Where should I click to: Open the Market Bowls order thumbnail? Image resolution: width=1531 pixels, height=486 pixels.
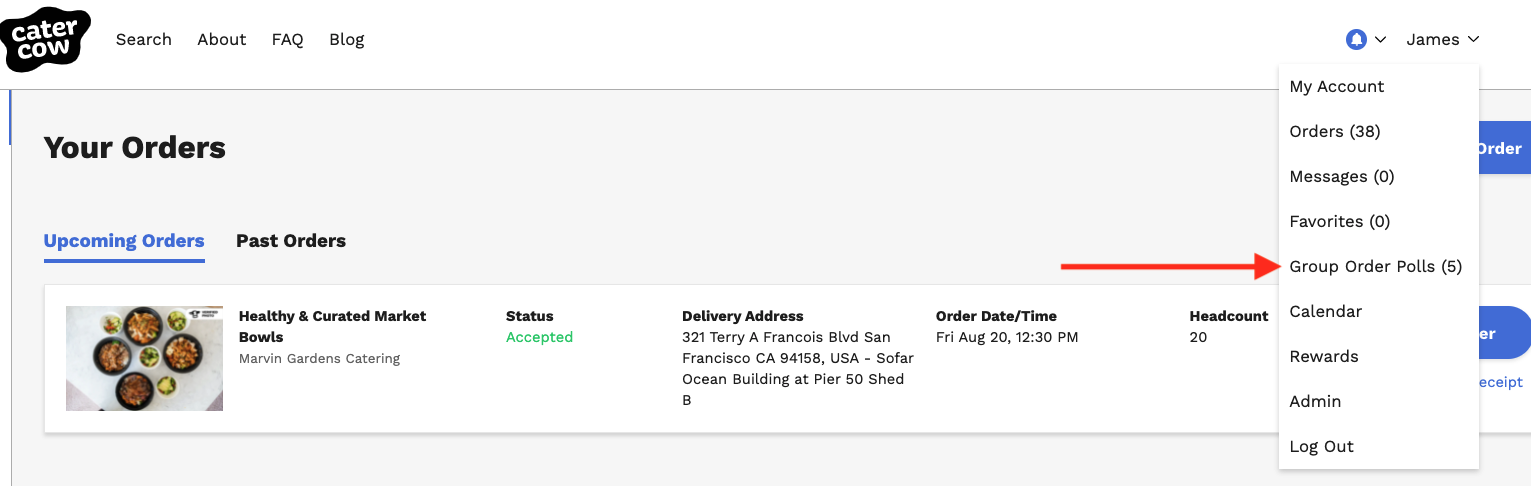click(144, 358)
